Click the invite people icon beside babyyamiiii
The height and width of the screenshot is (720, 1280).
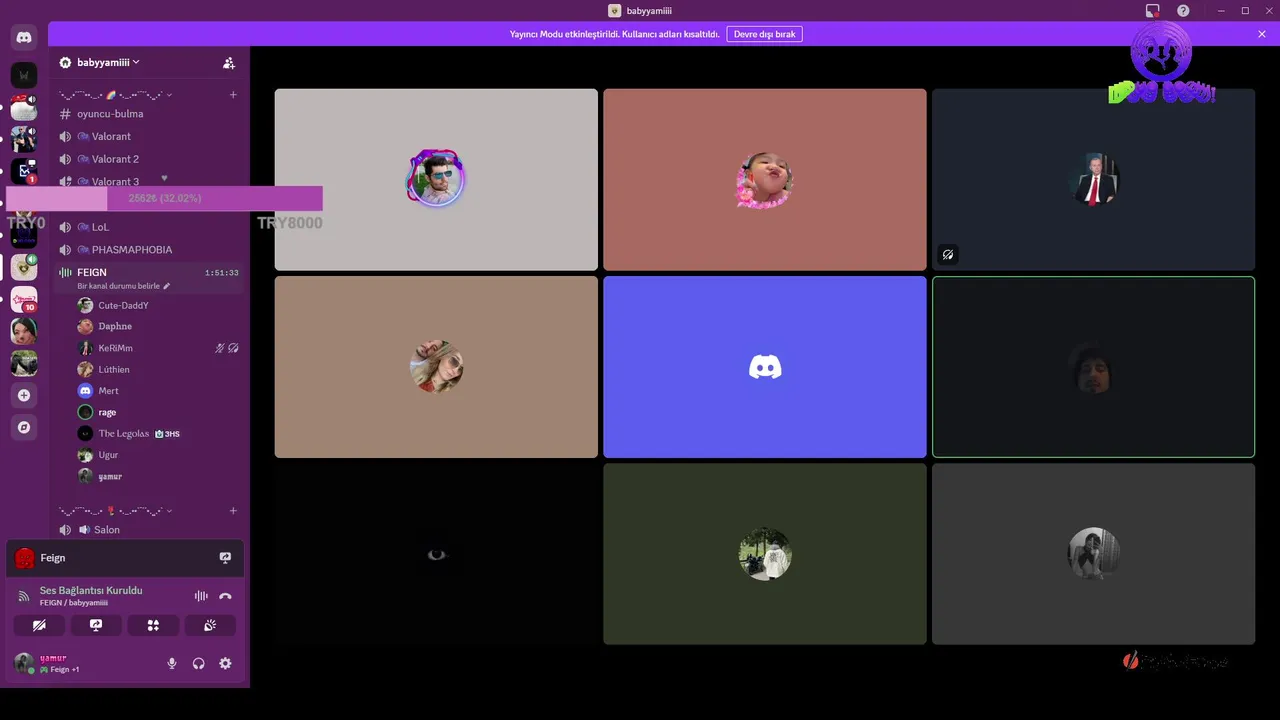tap(229, 62)
